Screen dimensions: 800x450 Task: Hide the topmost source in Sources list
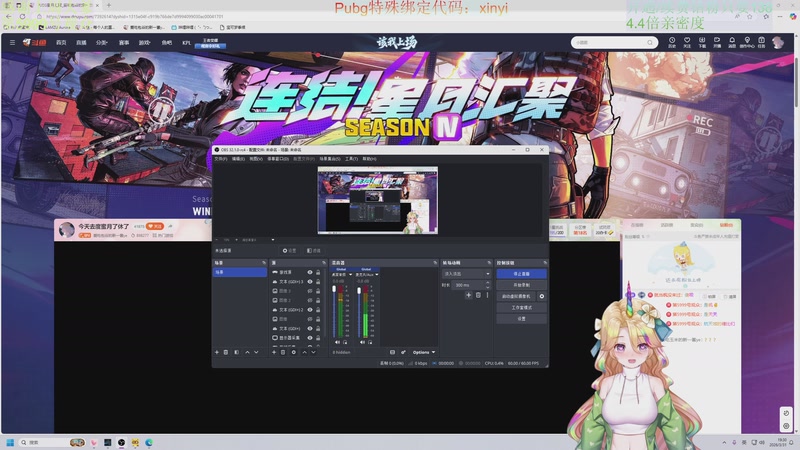310,272
